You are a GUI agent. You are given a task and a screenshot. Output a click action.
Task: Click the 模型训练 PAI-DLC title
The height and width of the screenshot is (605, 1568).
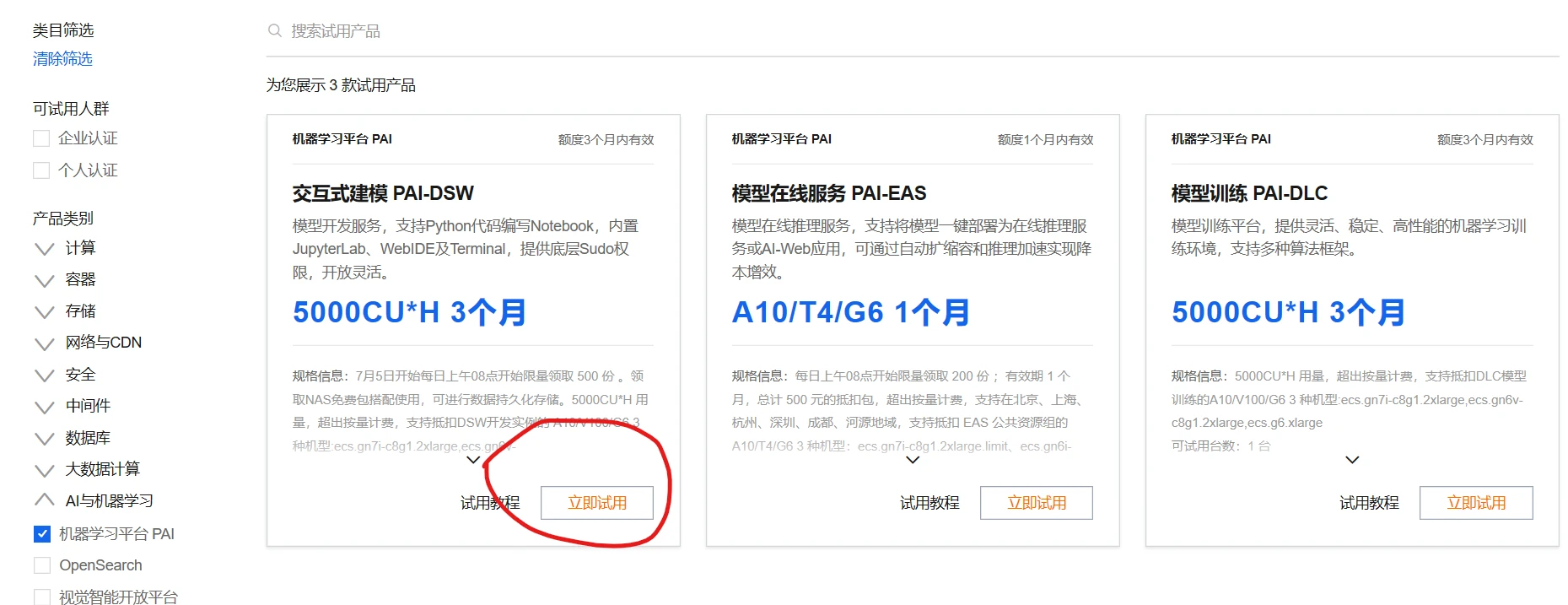(x=1249, y=193)
